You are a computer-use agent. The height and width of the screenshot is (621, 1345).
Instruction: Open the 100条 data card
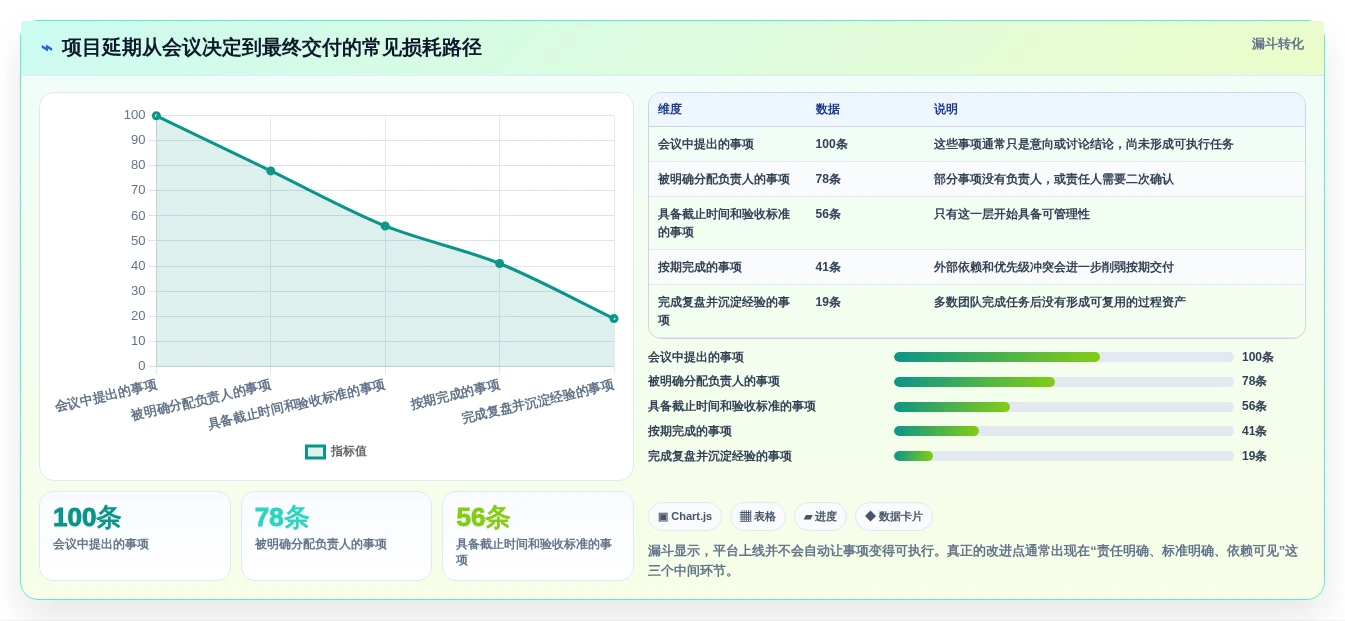pos(135,536)
